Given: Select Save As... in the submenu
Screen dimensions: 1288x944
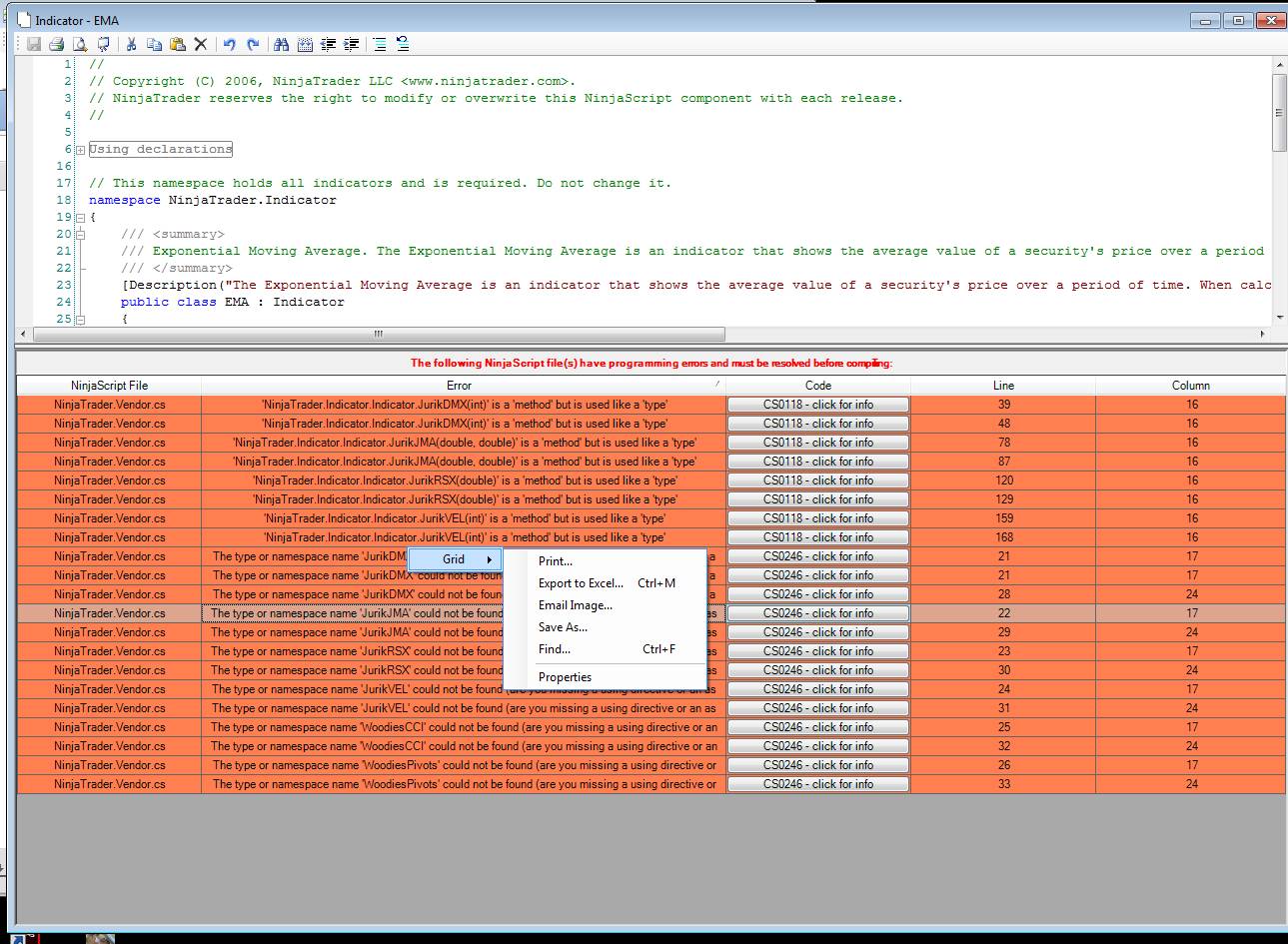Looking at the screenshot, I should click(606, 627).
